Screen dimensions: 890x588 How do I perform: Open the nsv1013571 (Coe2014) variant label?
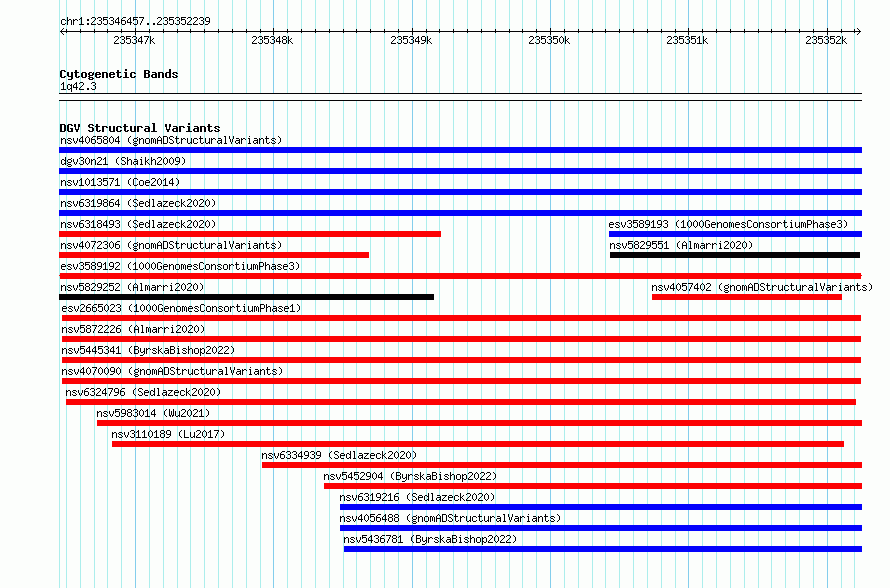[120, 182]
